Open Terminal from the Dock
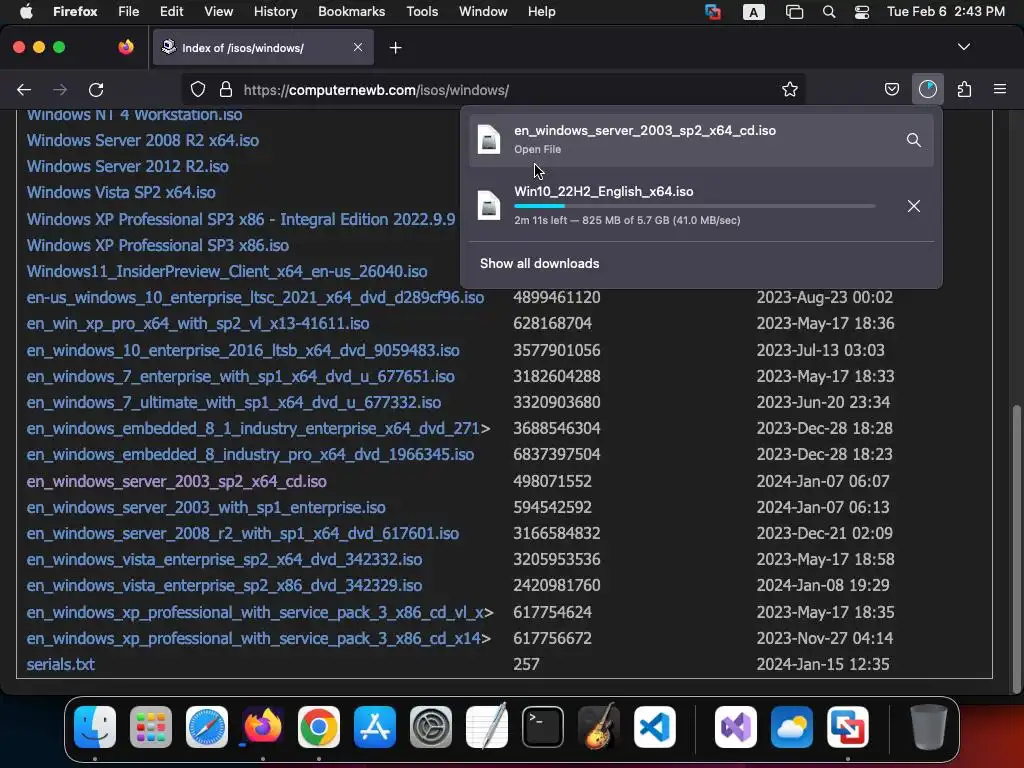This screenshot has width=1024, height=768. [x=543, y=727]
